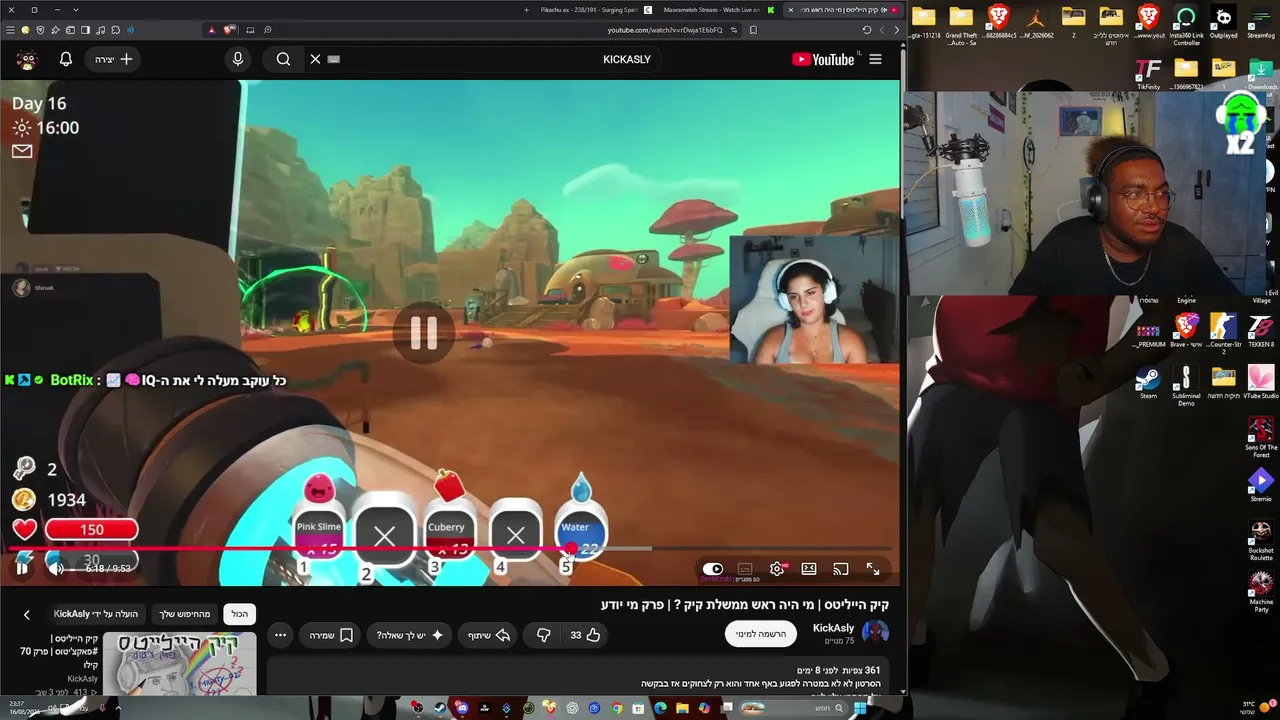The height and width of the screenshot is (720, 1280).
Task: Open the YouTube logo home link
Action: click(823, 59)
